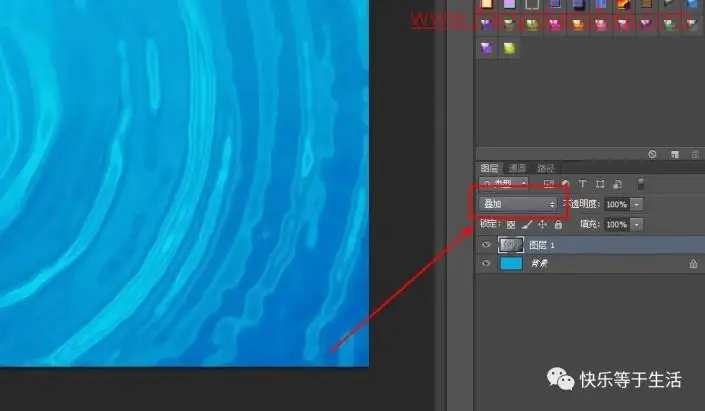Apply the teal-green style in second row

click(x=669, y=24)
